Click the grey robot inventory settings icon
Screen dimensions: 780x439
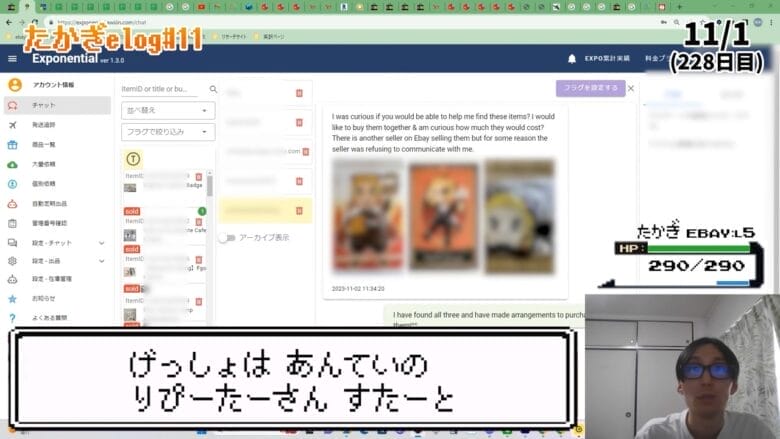click(13, 279)
